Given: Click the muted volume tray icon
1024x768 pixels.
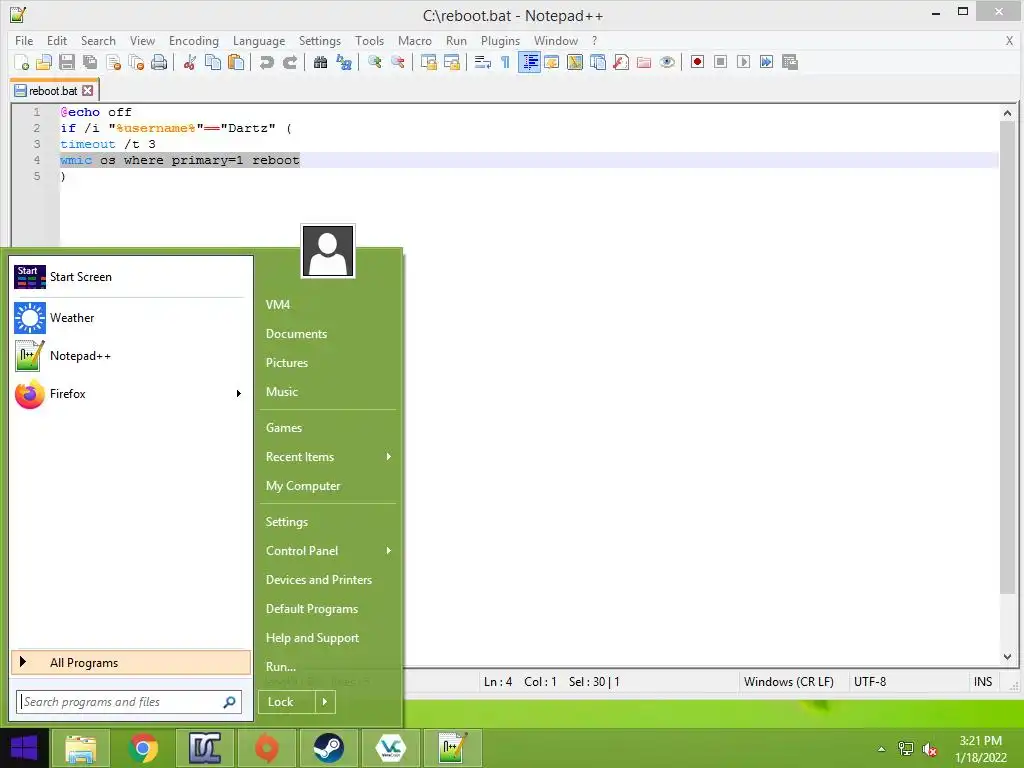Looking at the screenshot, I should pos(929,749).
